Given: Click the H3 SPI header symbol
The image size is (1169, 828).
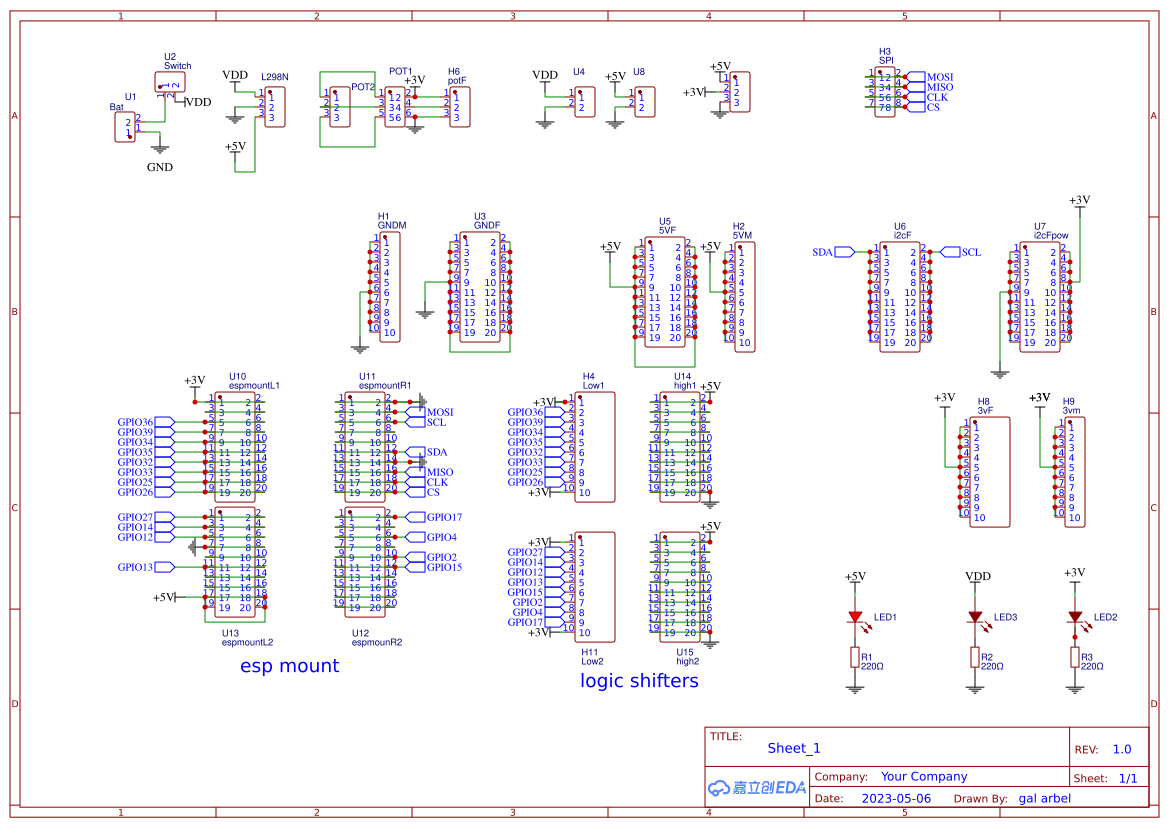Looking at the screenshot, I should coord(884,91).
